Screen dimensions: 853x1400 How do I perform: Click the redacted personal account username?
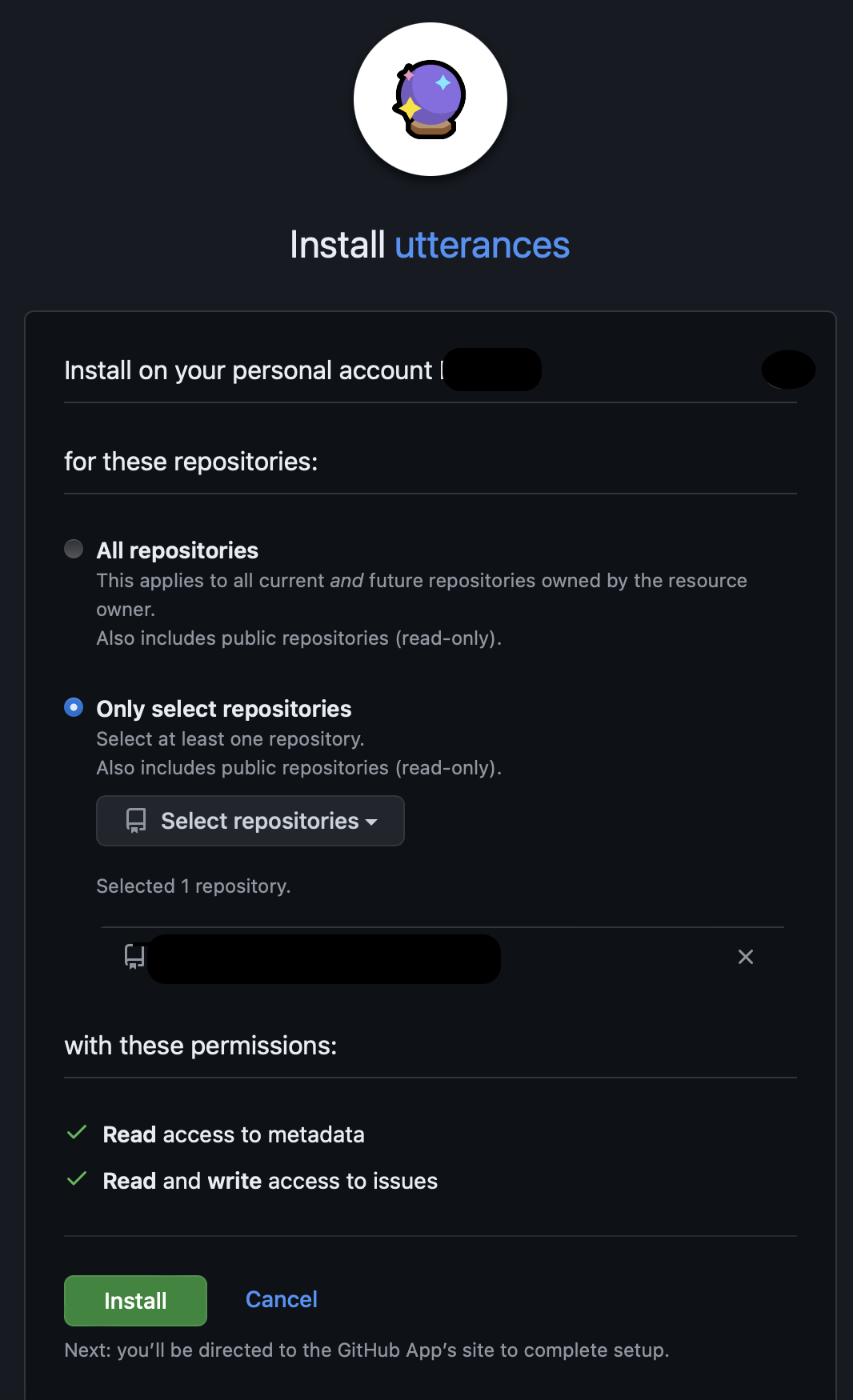click(x=492, y=370)
